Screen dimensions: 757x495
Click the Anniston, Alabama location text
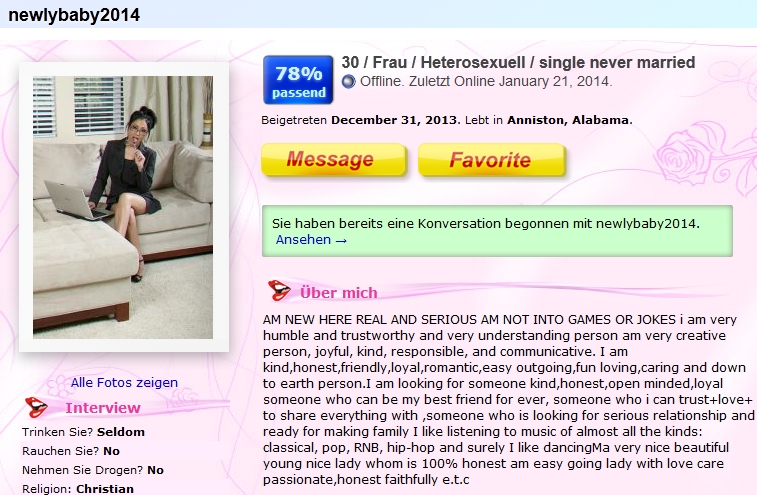click(570, 120)
